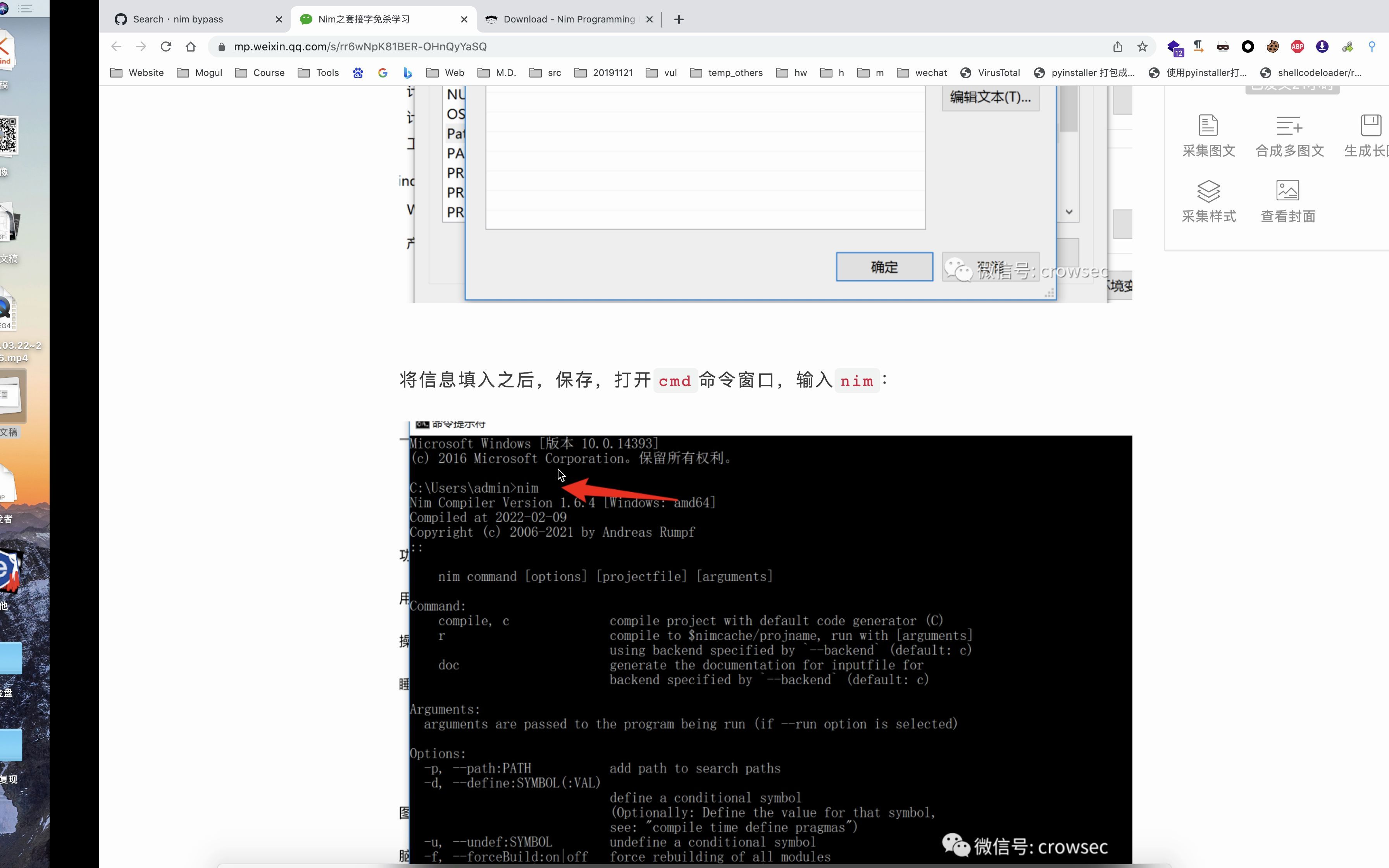Image resolution: width=1389 pixels, height=868 pixels.
Task: Click the share page icon
Action: [x=1117, y=46]
